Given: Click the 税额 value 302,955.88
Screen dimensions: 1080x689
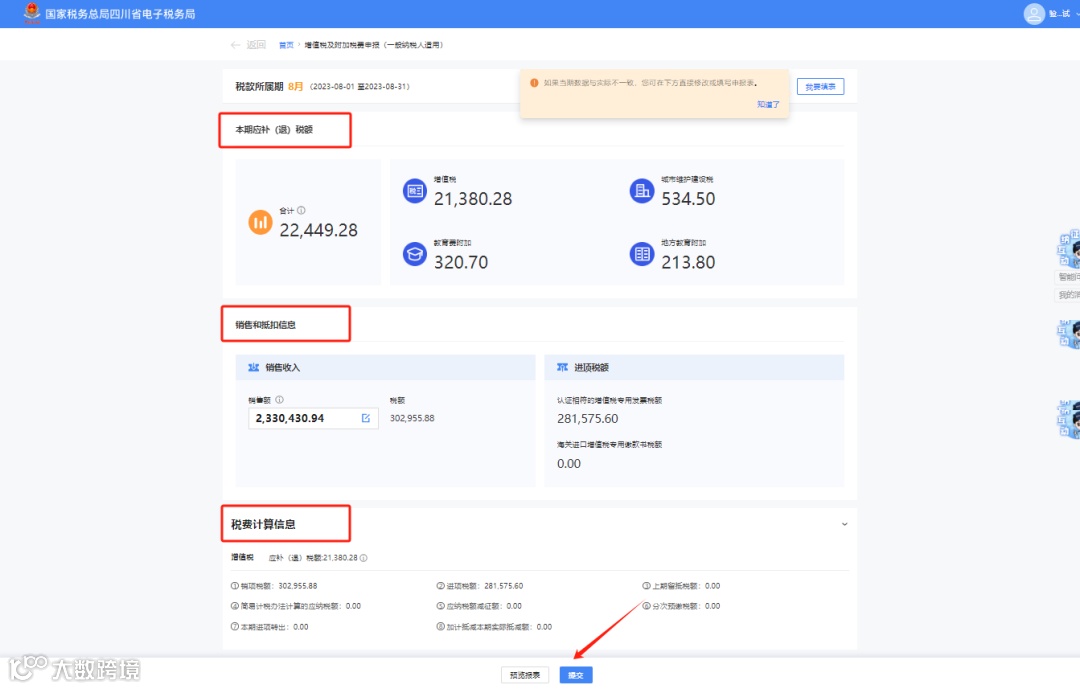Looking at the screenshot, I should (412, 418).
